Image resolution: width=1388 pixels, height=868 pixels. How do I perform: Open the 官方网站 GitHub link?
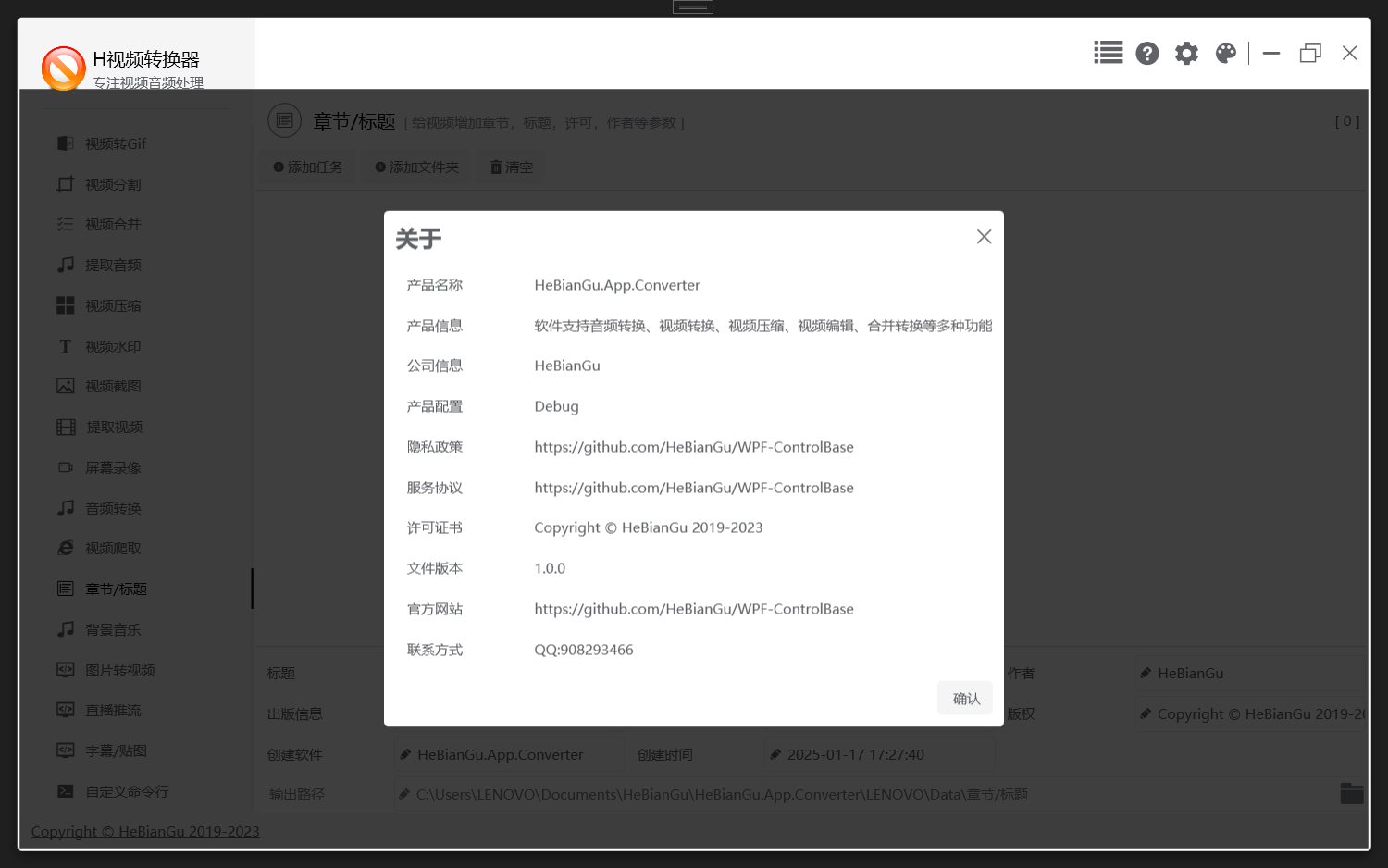694,609
